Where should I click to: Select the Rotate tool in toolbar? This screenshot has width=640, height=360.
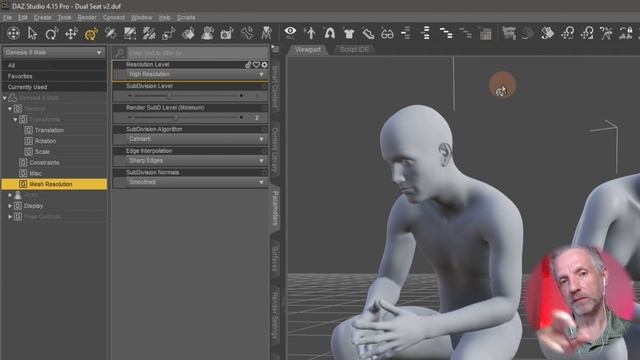52,33
